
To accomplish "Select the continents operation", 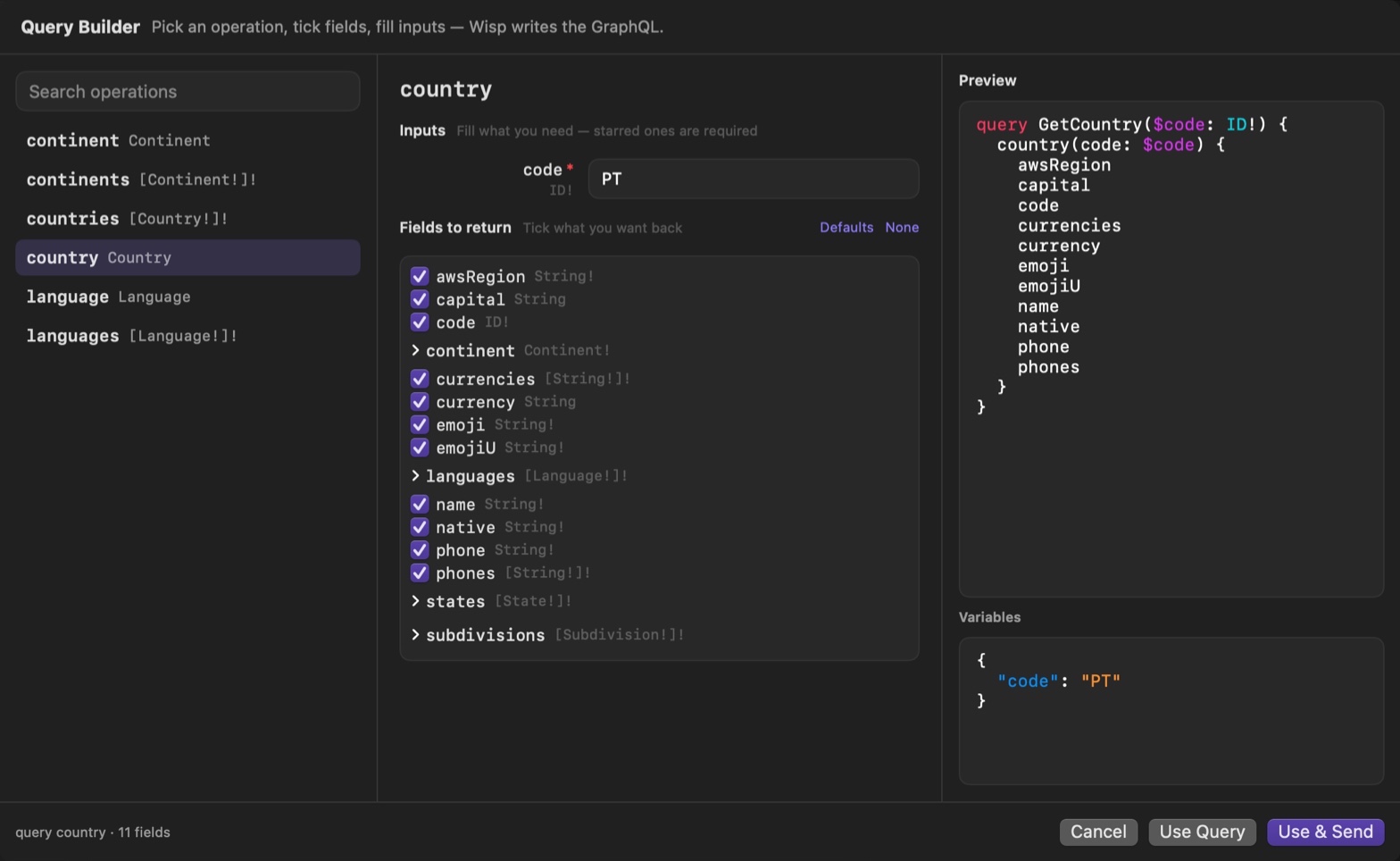I will [187, 180].
